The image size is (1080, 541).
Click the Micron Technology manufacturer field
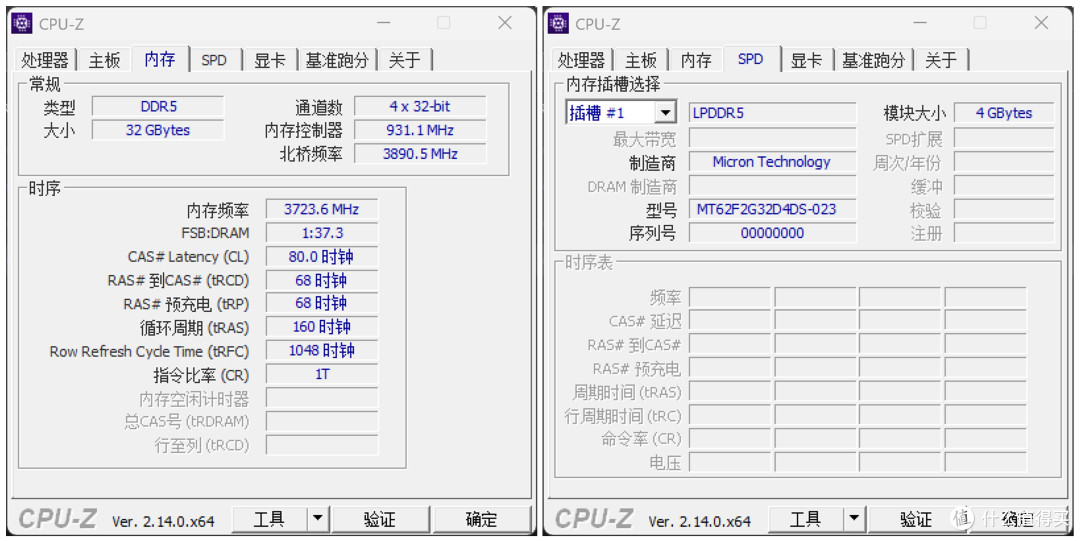click(773, 162)
